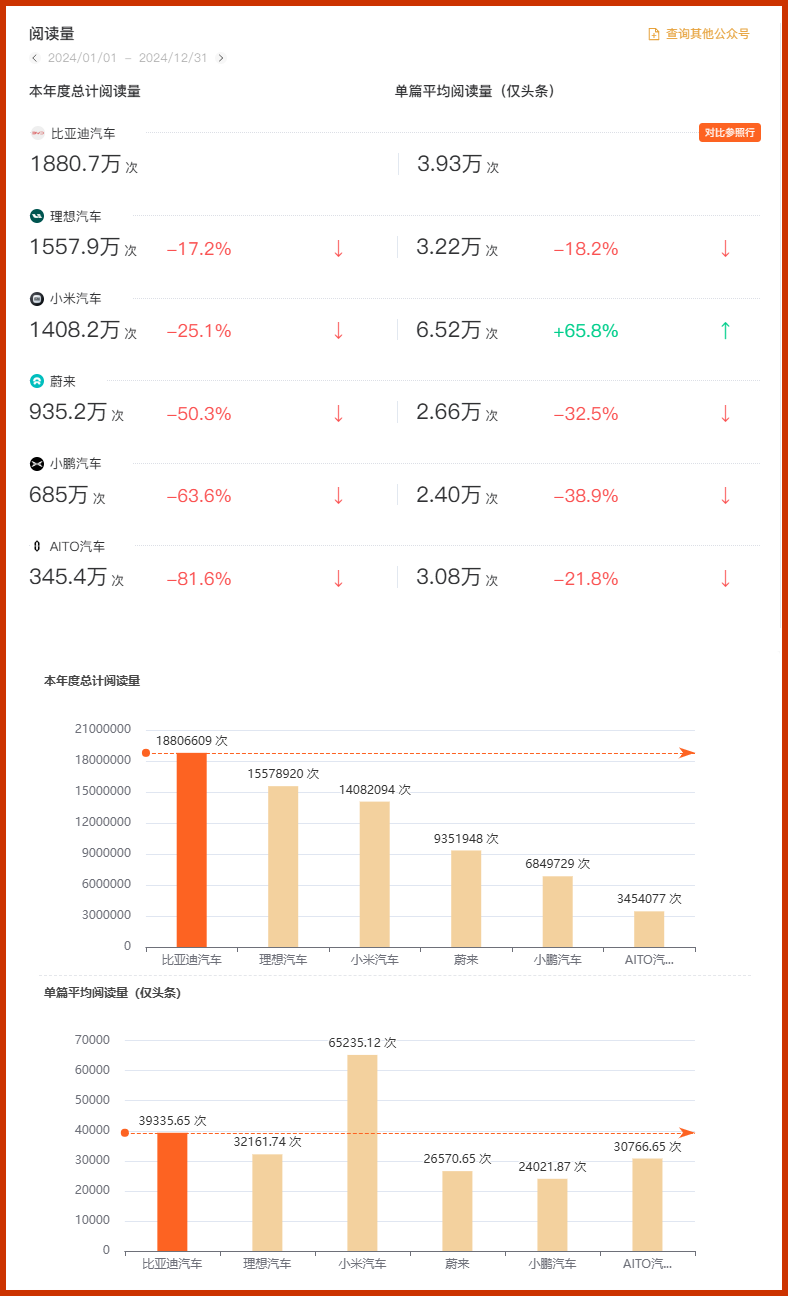Image resolution: width=788 pixels, height=1296 pixels.
Task: Click the 小鹏汽车 account name in list
Action: tap(76, 464)
